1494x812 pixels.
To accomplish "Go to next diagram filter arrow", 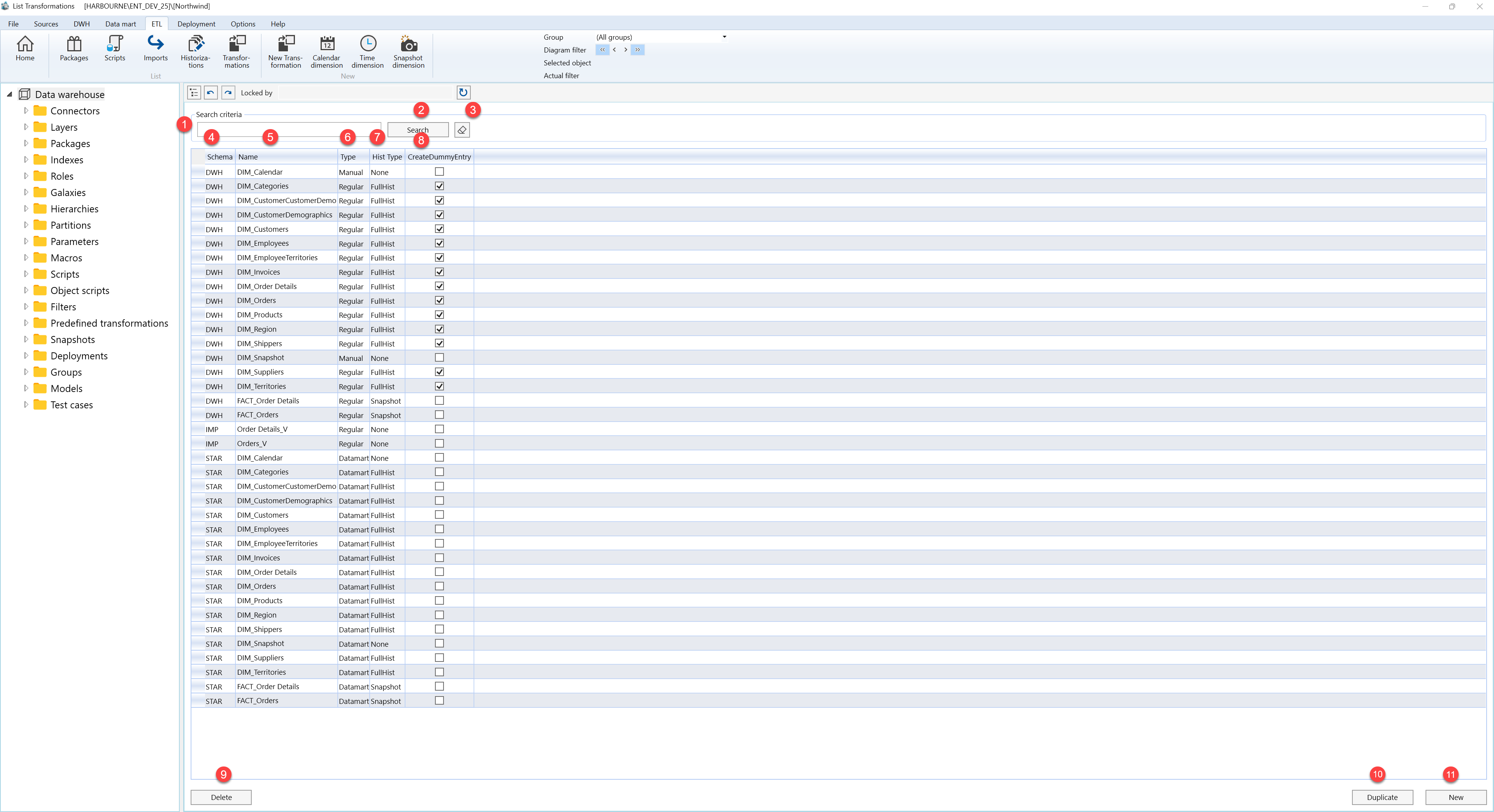I will [625, 50].
